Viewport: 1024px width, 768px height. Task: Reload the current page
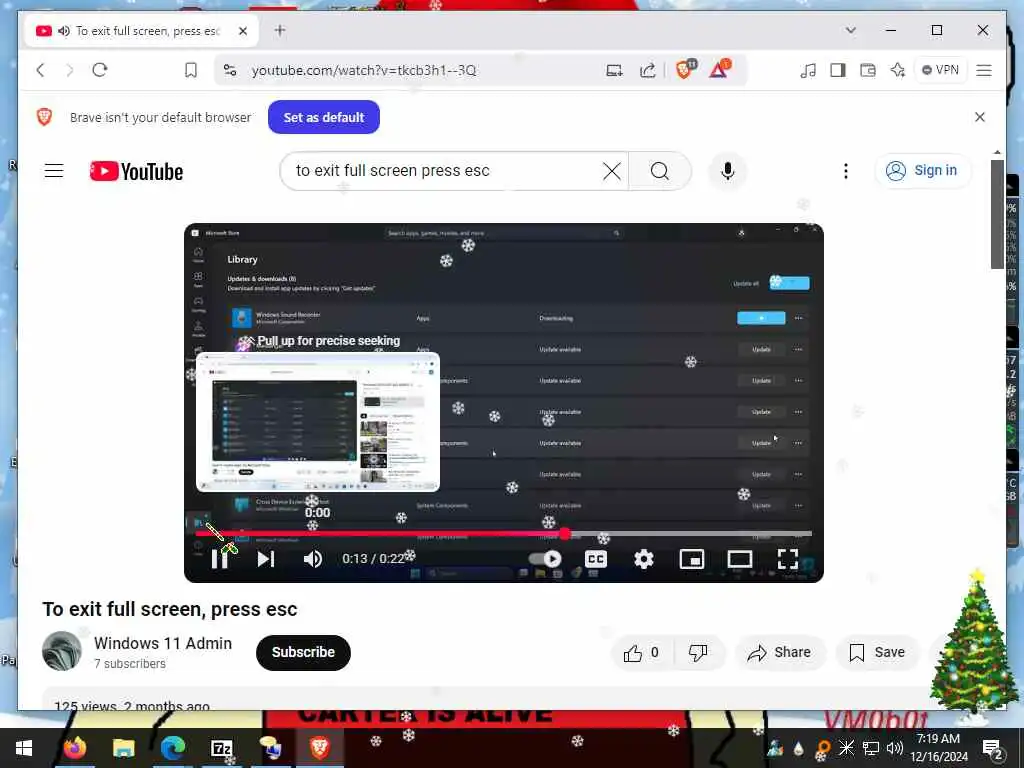point(100,70)
